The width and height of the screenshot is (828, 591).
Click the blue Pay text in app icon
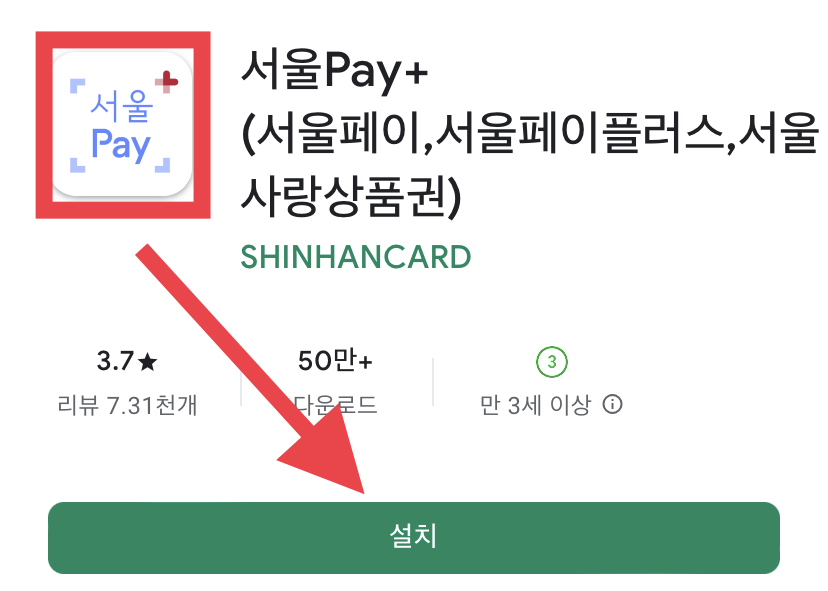(x=121, y=144)
